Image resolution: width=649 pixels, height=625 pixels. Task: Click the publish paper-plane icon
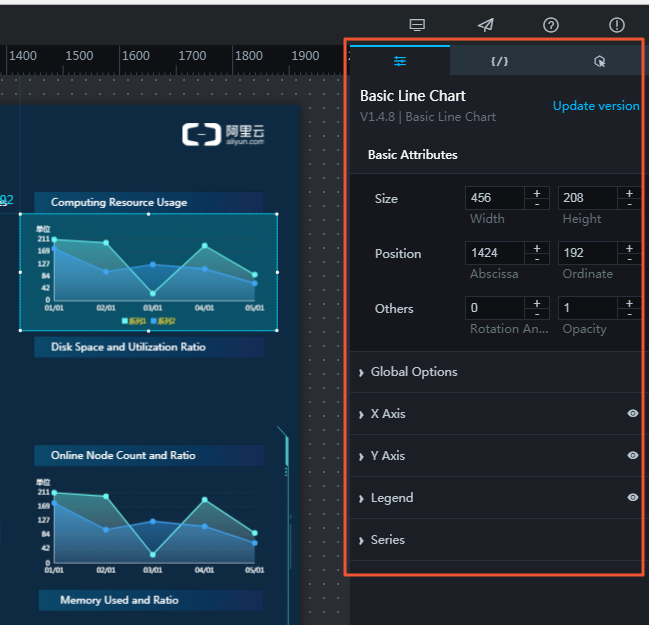[485, 25]
